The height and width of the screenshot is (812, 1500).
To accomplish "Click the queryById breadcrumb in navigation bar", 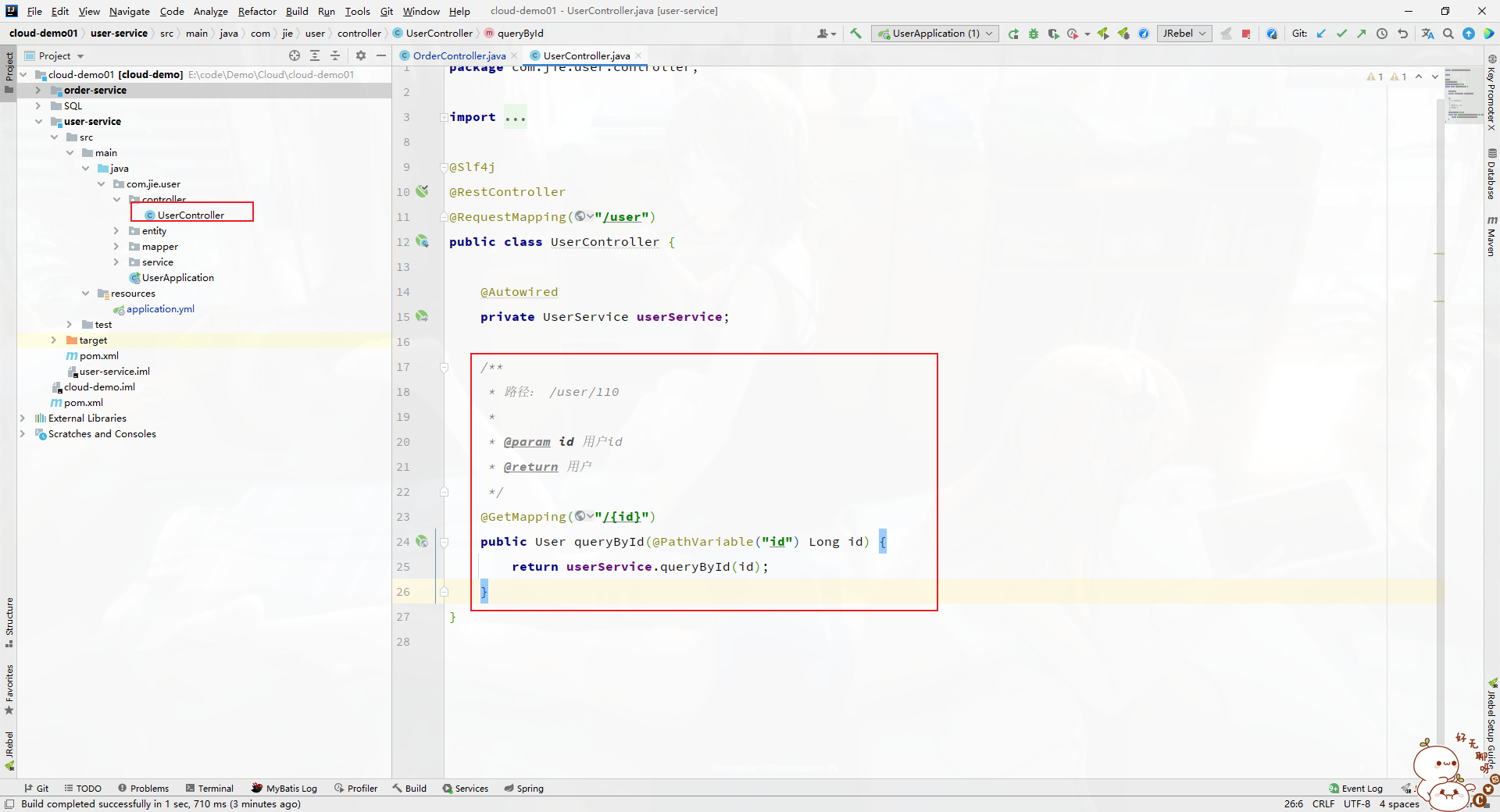I will 514,34.
